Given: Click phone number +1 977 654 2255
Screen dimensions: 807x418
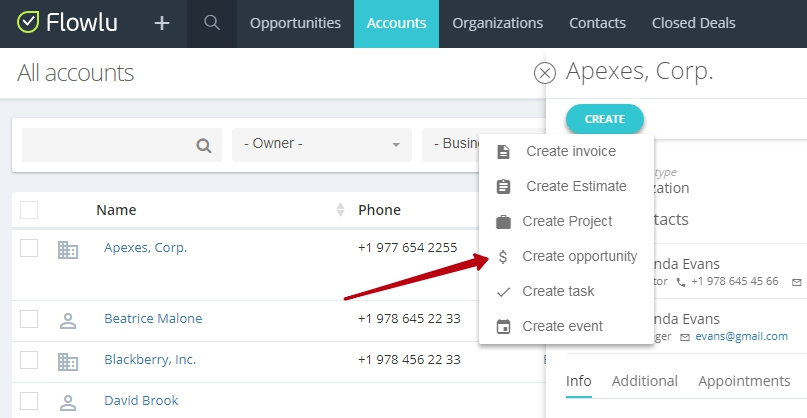Looking at the screenshot, I should coord(408,248).
